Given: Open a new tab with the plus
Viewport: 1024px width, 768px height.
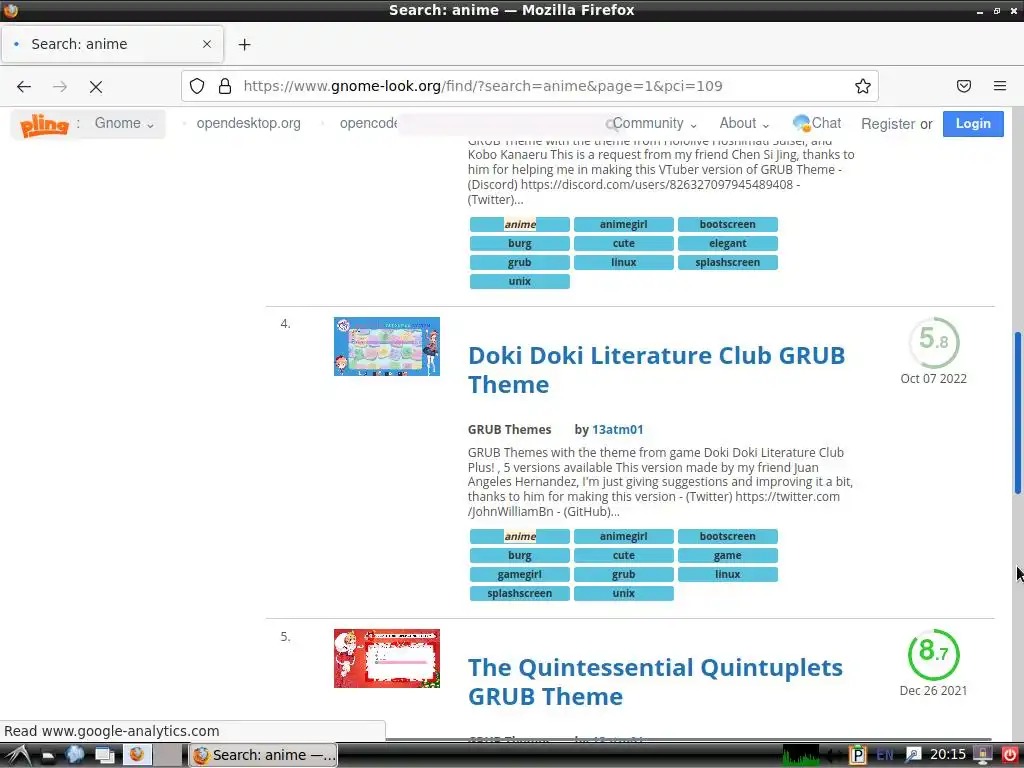Looking at the screenshot, I should [x=244, y=44].
